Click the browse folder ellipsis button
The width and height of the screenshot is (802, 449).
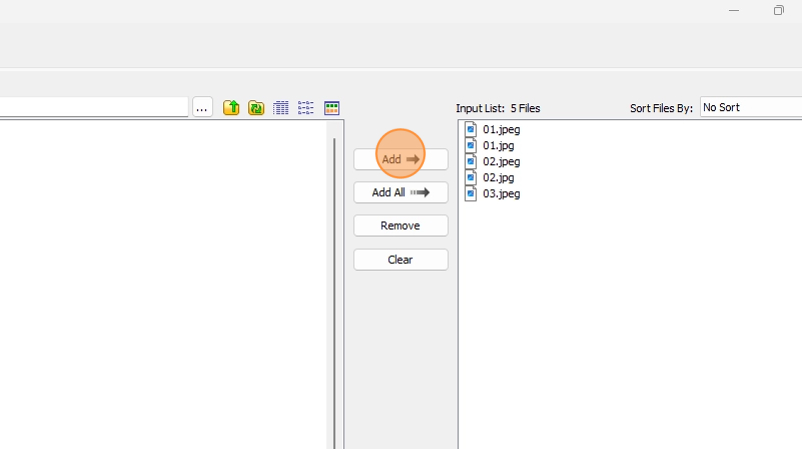coord(203,108)
